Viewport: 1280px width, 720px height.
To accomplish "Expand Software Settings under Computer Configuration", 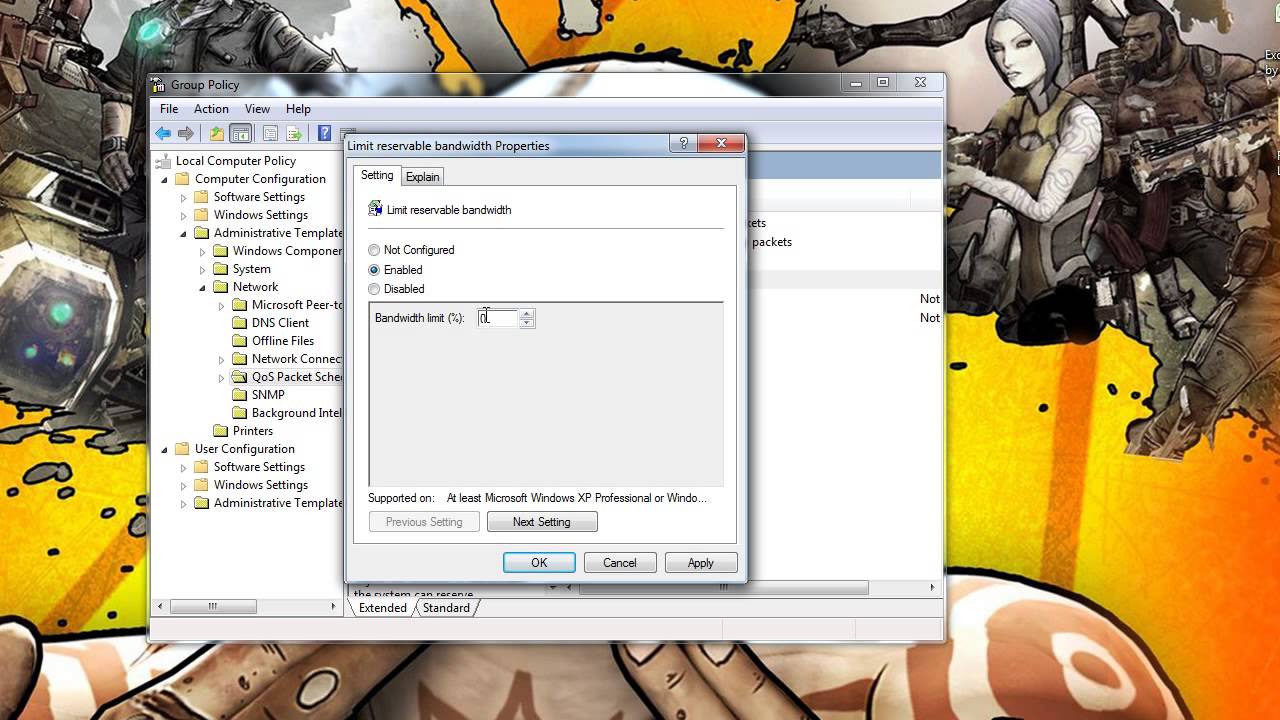I will (x=183, y=198).
